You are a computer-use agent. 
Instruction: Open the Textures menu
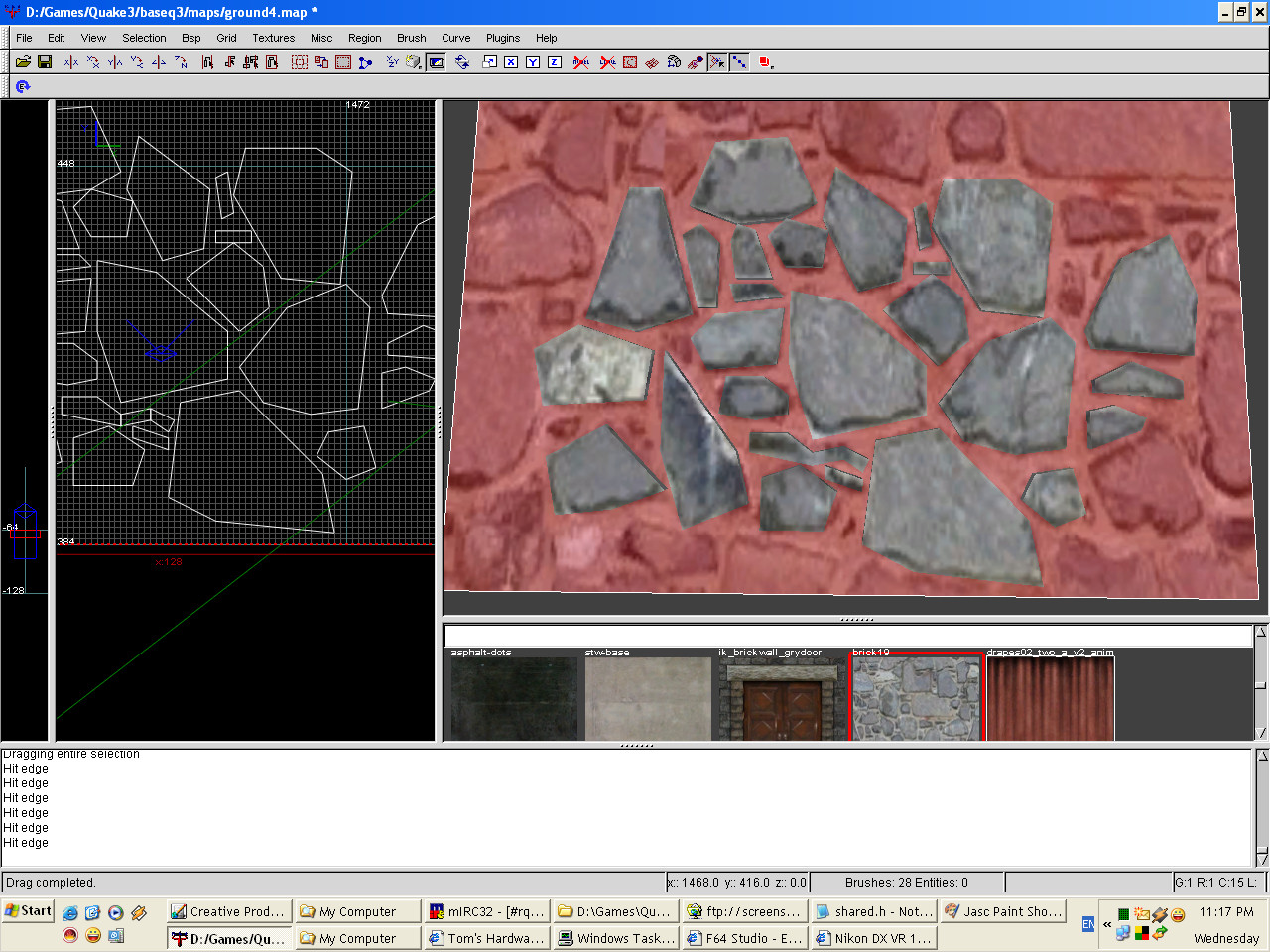(x=273, y=38)
